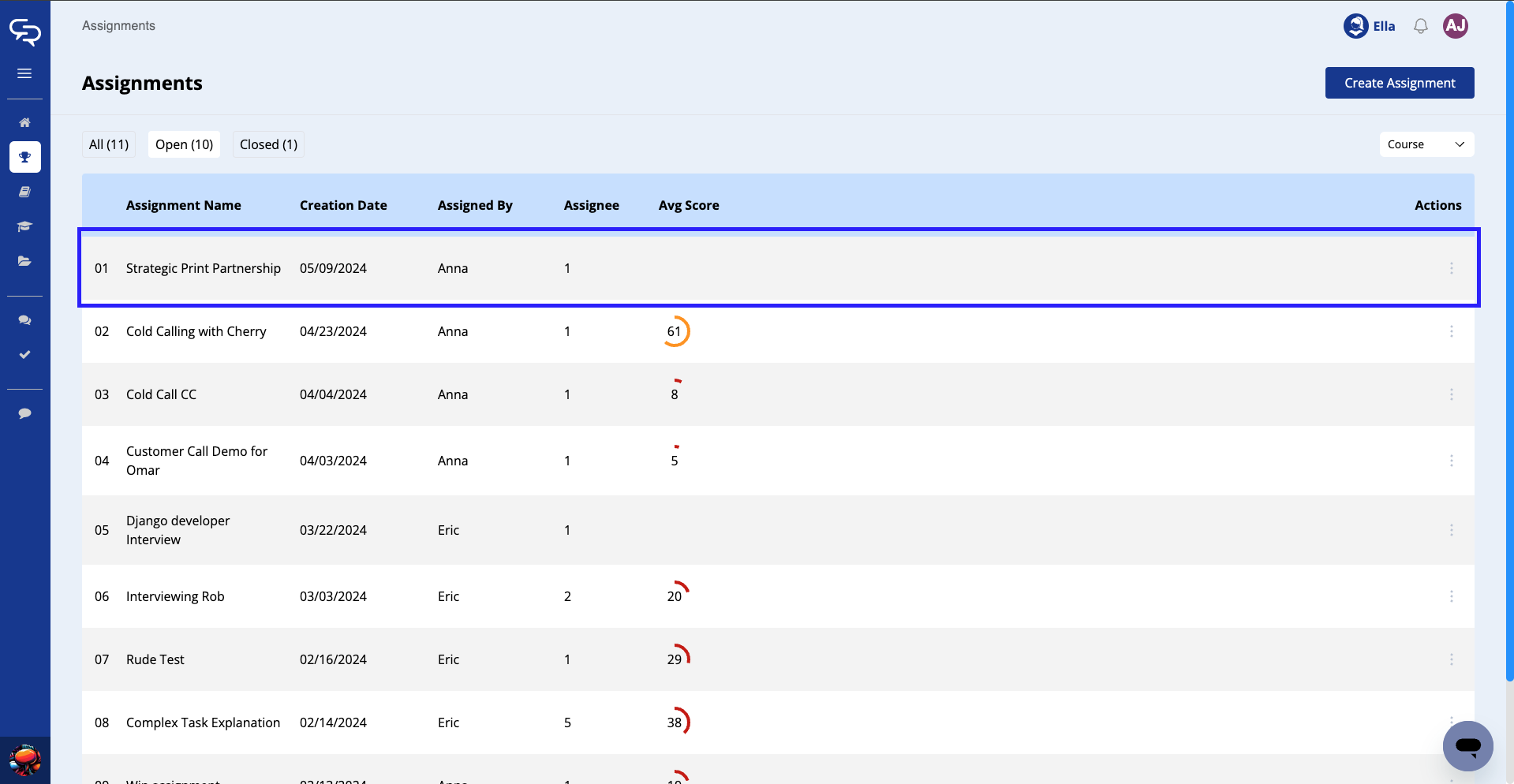Expand the Course filter dropdown
The image size is (1514, 784).
click(x=1426, y=144)
